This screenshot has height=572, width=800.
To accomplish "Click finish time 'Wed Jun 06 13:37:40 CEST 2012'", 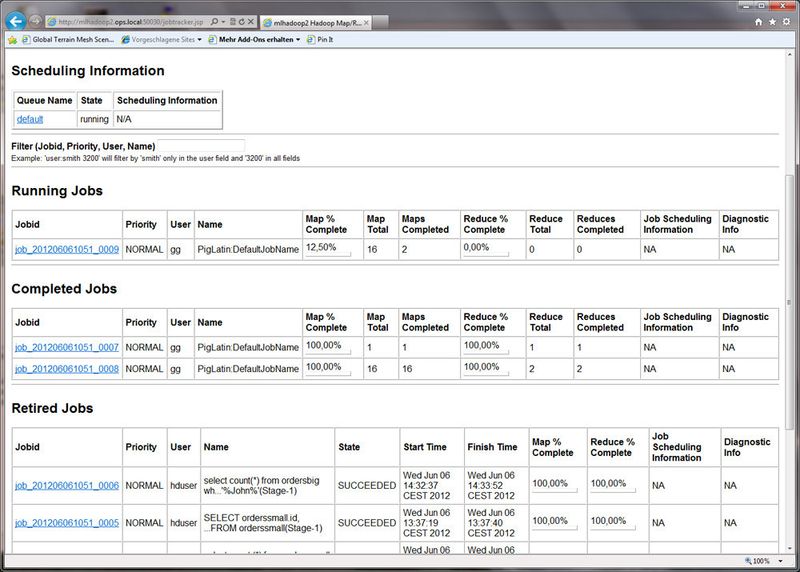I will pos(491,523).
